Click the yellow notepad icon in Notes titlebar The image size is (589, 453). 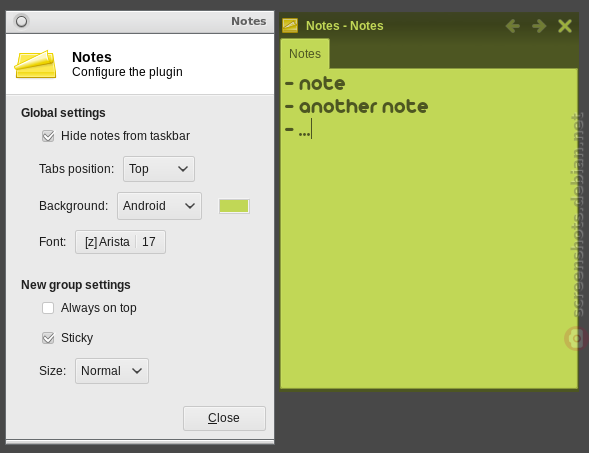click(x=290, y=26)
